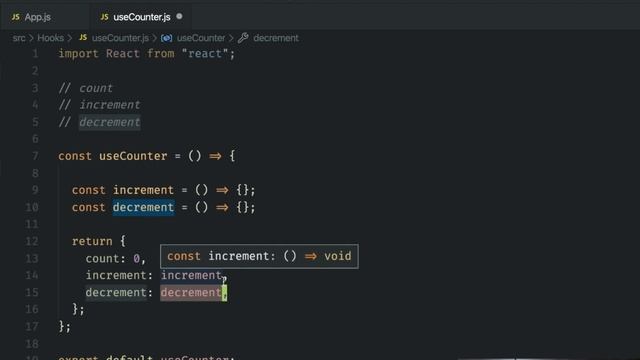Click the count: 0 property on line 13
Screen dimensions: 640x360
pos(116,259)
